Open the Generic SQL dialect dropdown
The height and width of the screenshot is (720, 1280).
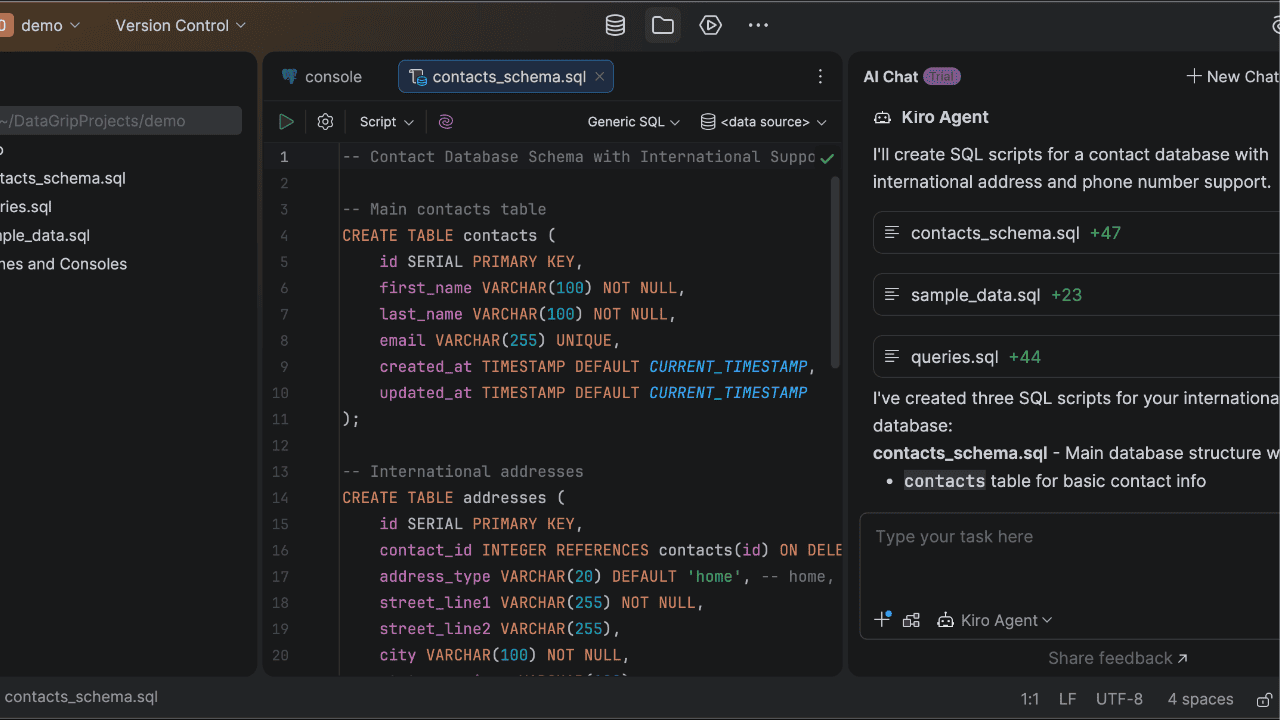[634, 121]
